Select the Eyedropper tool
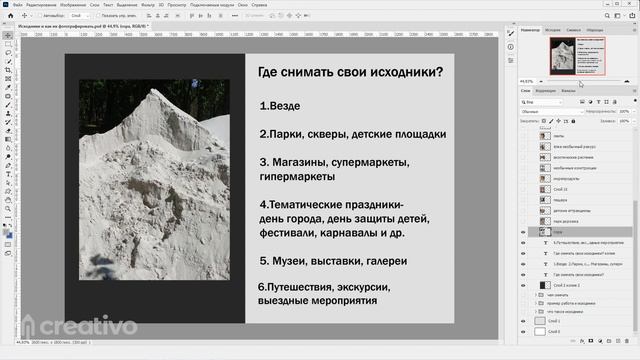The height and width of the screenshot is (360, 640). tap(8, 87)
